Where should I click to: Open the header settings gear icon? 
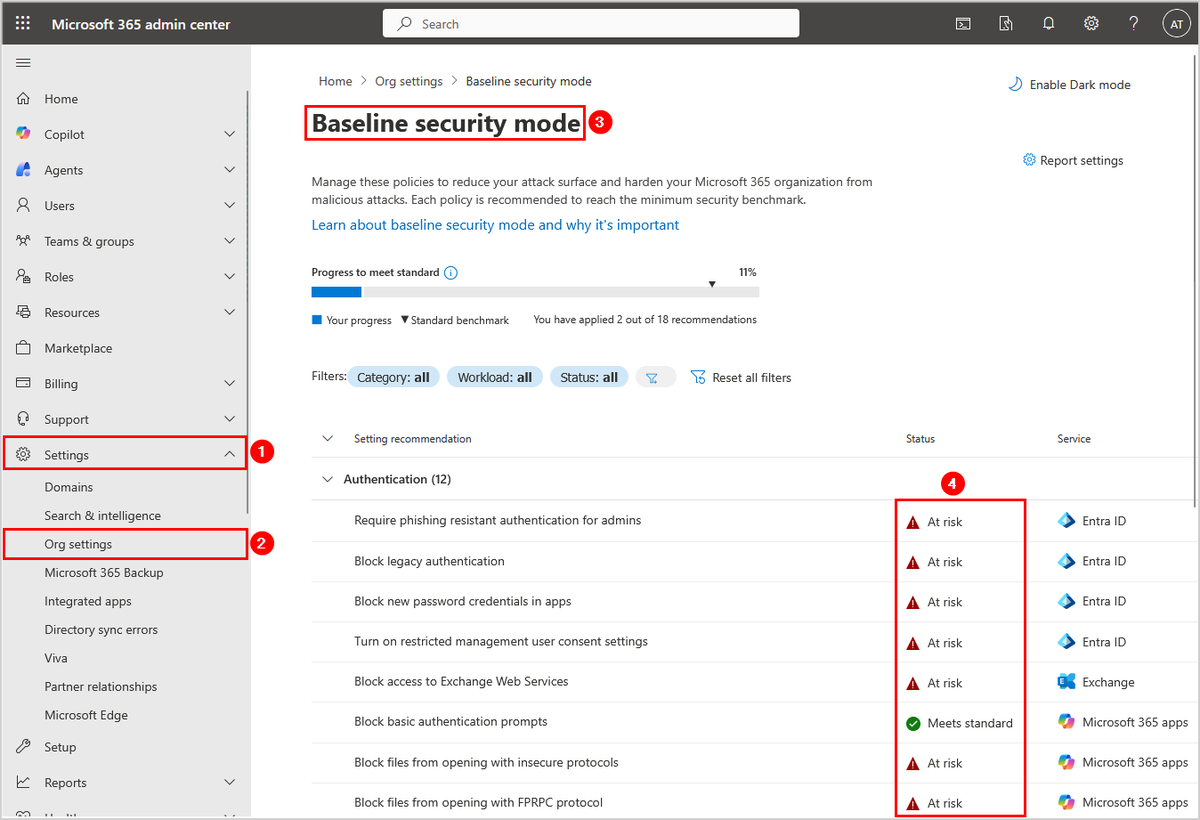1092,23
